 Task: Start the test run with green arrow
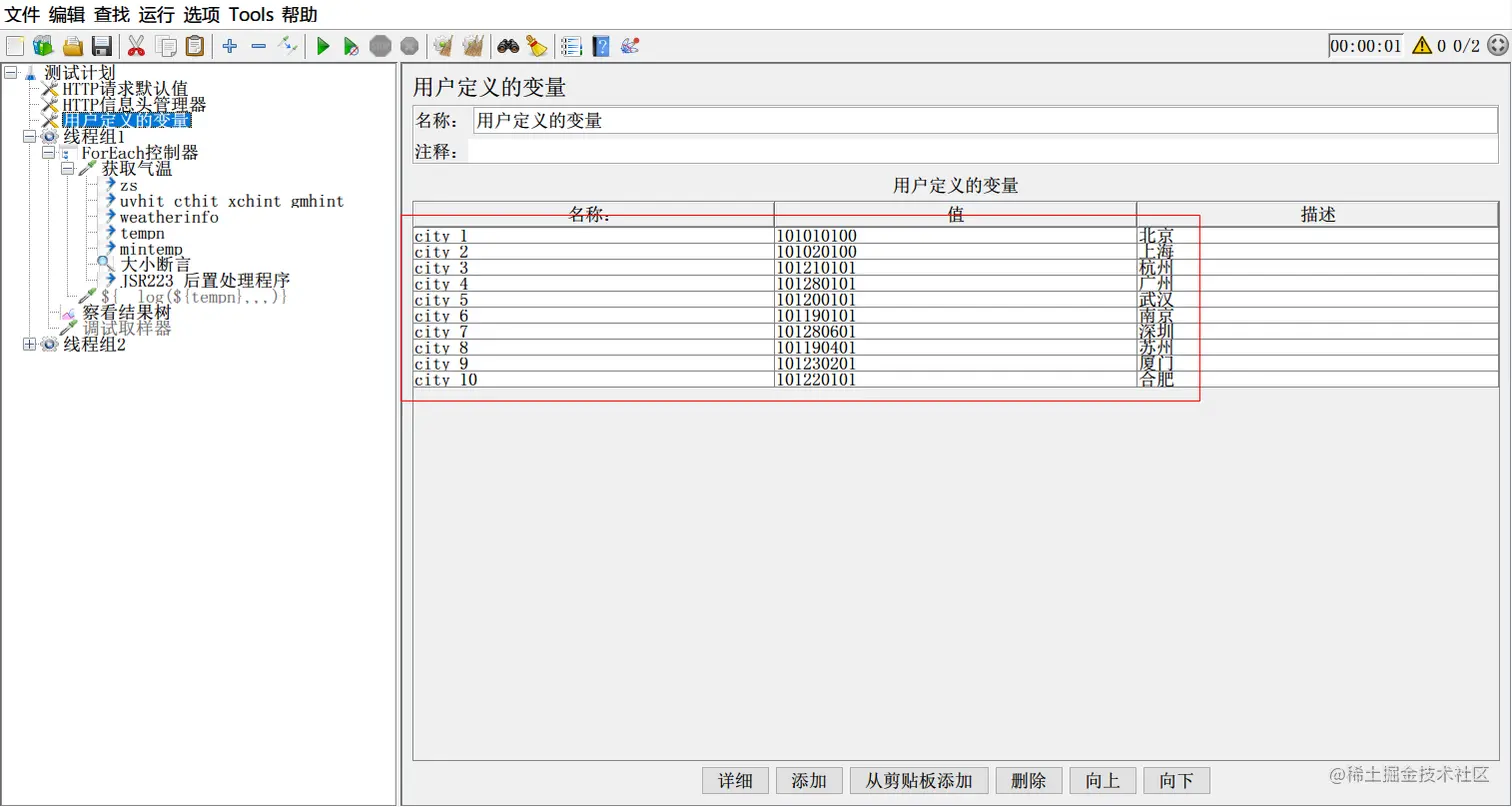[323, 45]
